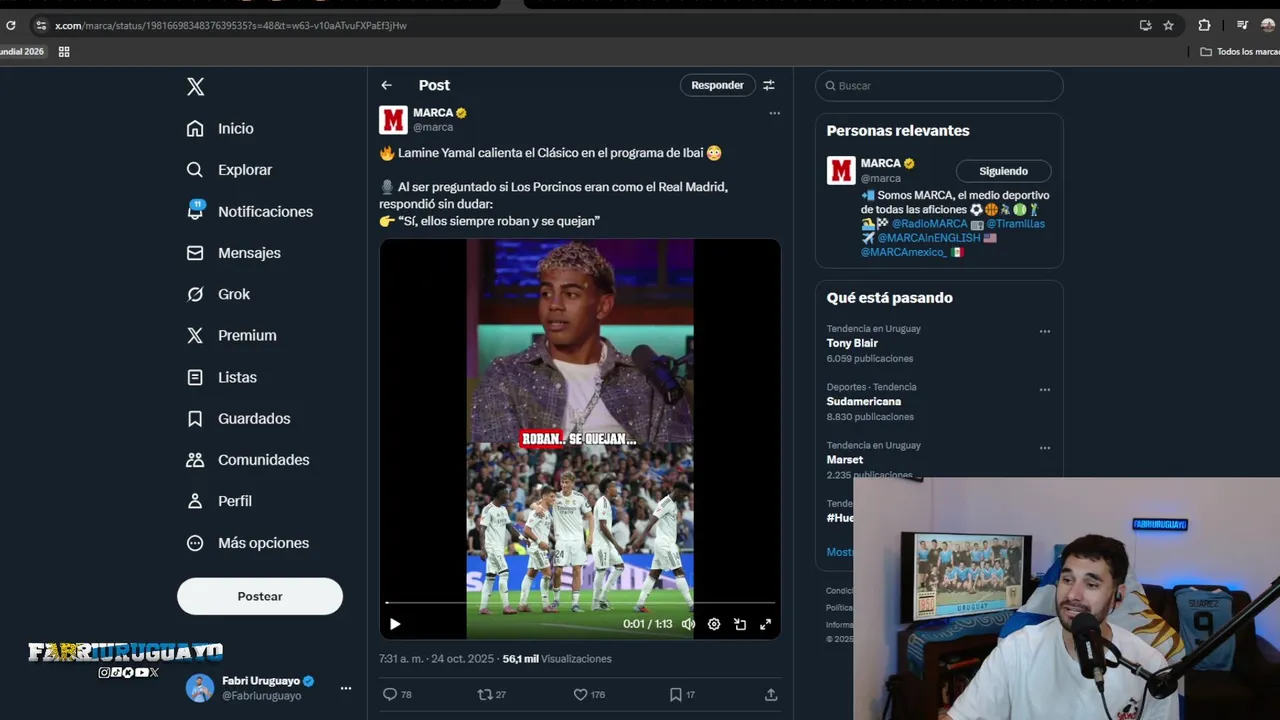Image resolution: width=1280 pixels, height=720 pixels.
Task: Share the post via share icon
Action: tap(771, 694)
